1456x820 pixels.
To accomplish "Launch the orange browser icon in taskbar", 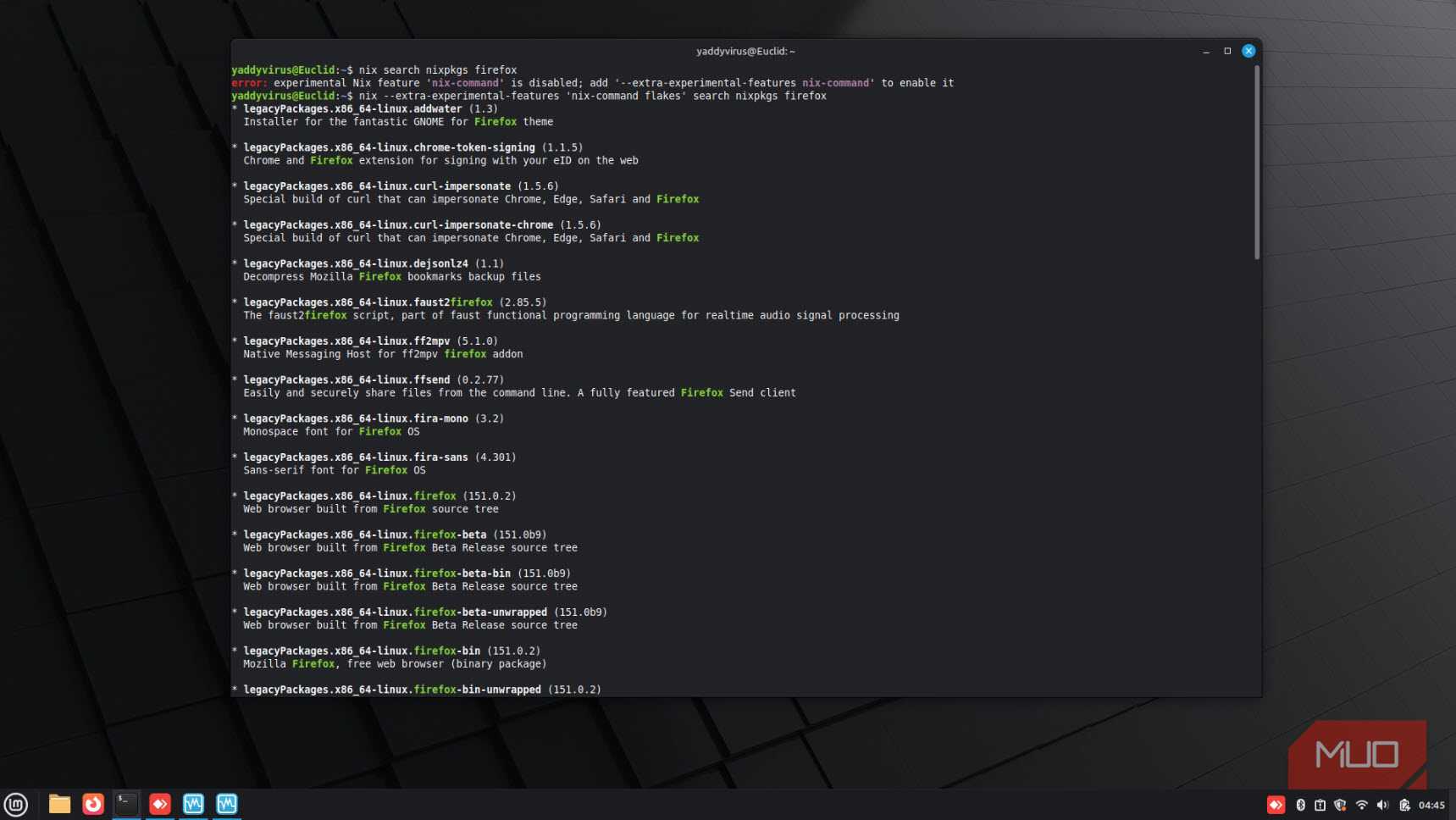I will [93, 804].
